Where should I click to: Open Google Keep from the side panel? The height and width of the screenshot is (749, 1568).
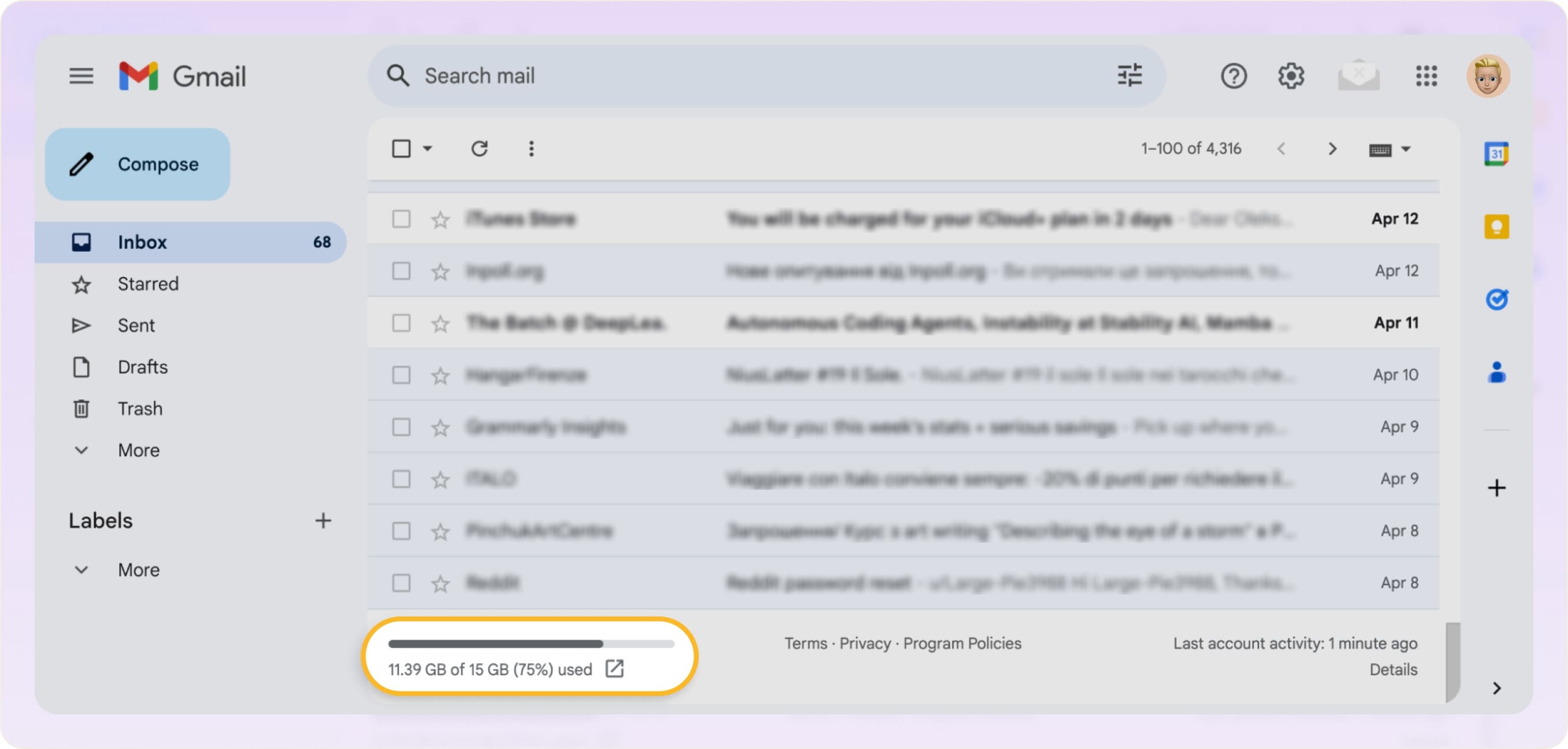click(x=1497, y=226)
